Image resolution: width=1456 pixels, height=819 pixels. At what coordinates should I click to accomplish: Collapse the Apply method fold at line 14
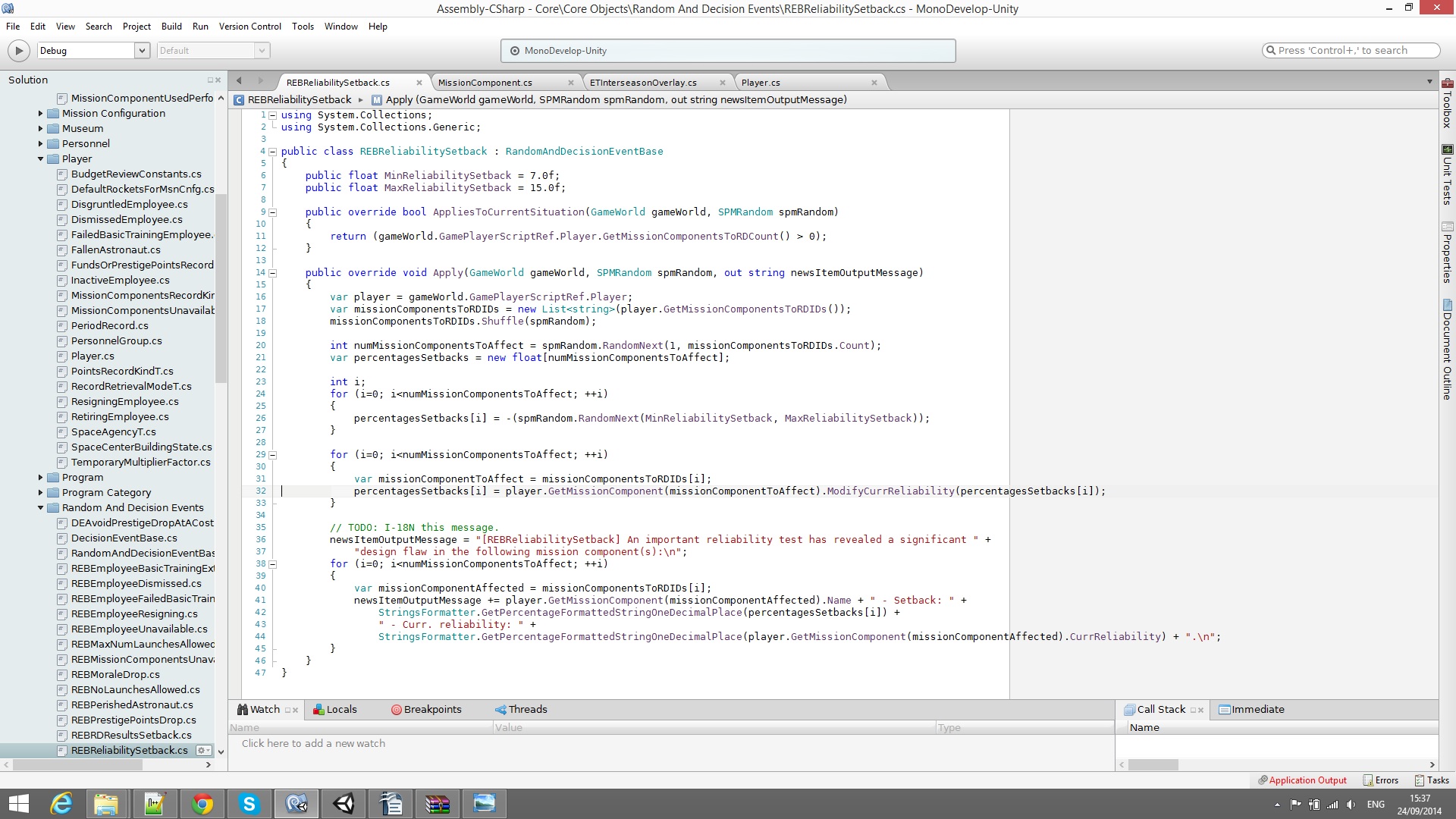[x=272, y=273]
